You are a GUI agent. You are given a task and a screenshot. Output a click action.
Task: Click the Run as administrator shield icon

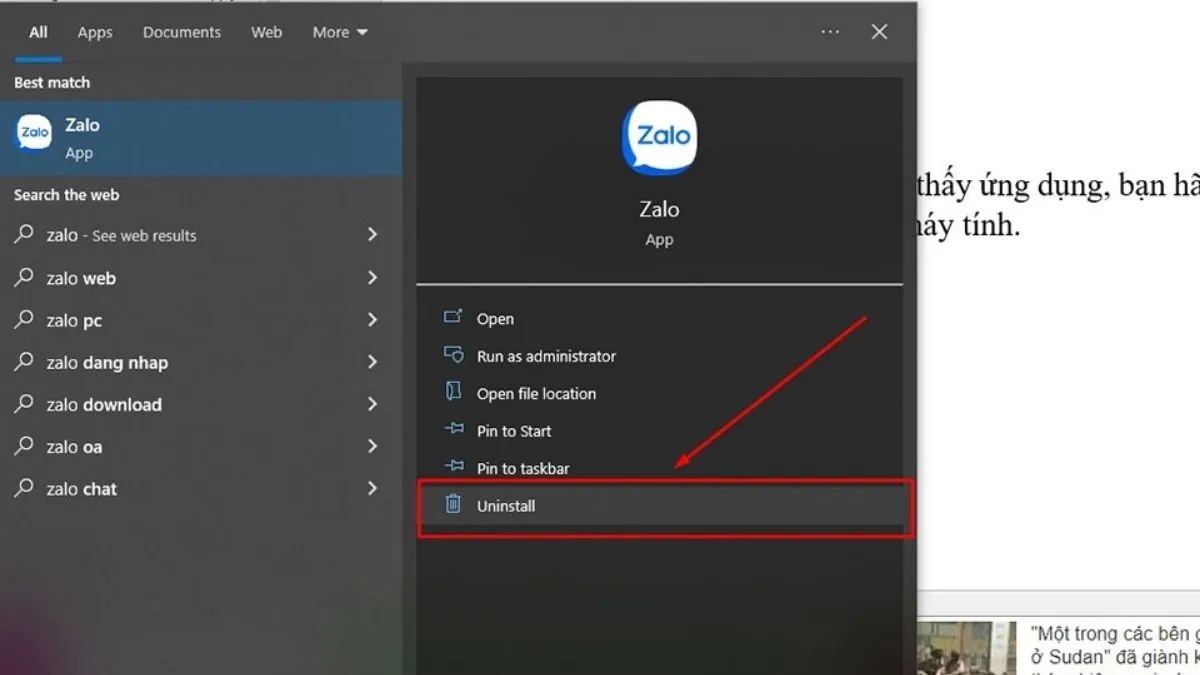point(453,355)
